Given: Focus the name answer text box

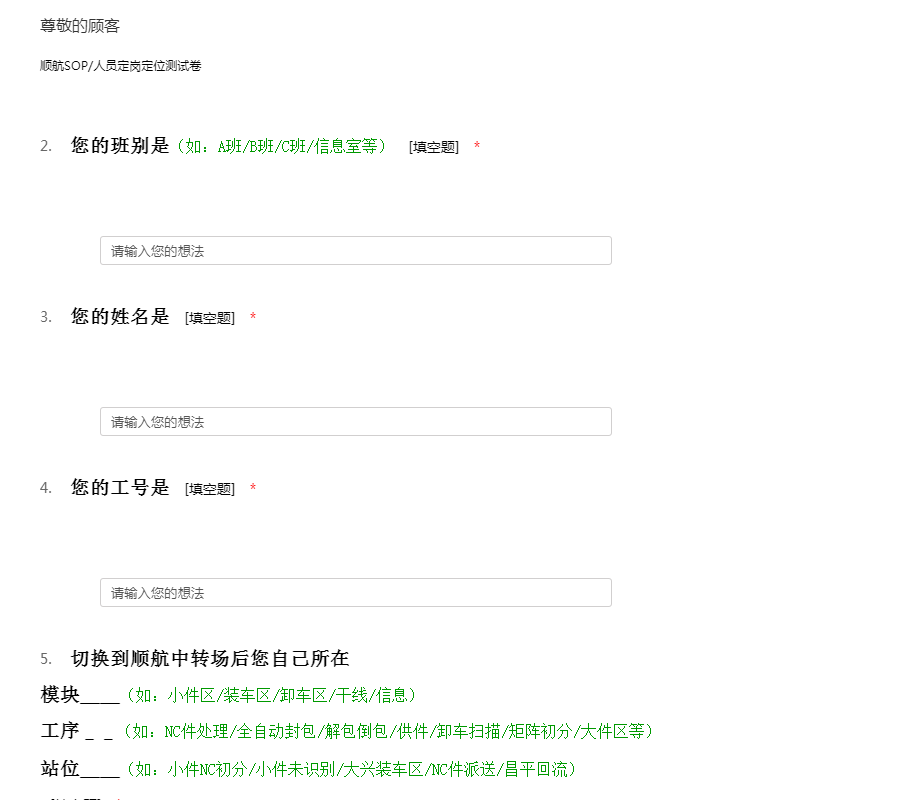Looking at the screenshot, I should point(355,422).
